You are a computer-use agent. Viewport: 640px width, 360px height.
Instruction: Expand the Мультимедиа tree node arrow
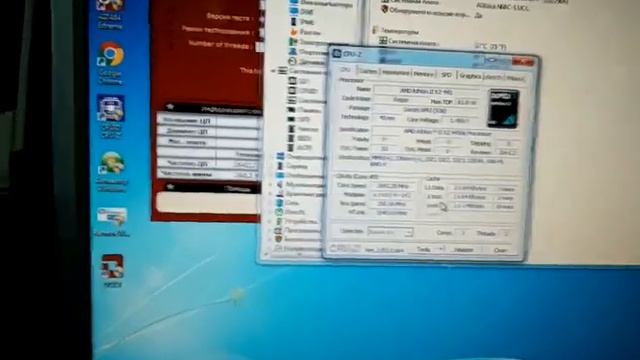[270, 184]
